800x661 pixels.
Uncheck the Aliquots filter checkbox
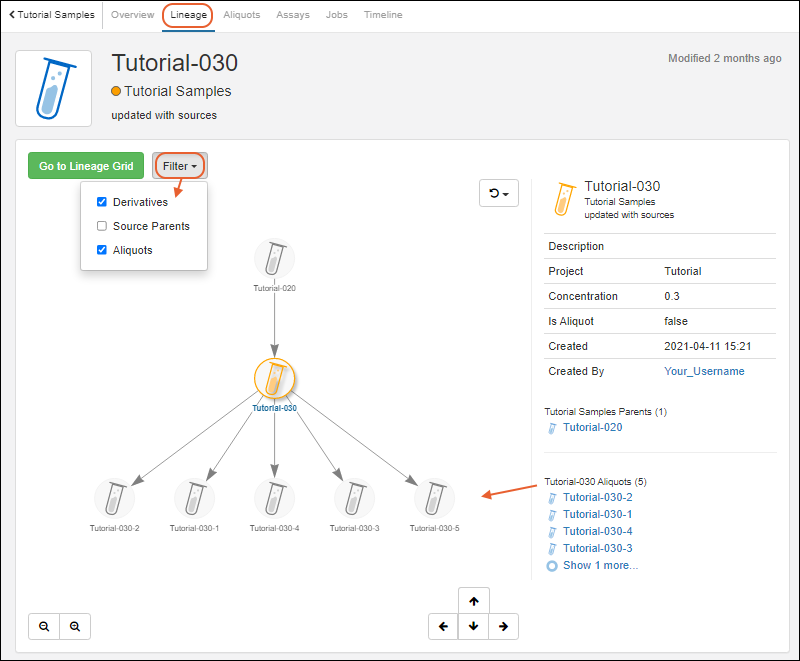click(102, 250)
